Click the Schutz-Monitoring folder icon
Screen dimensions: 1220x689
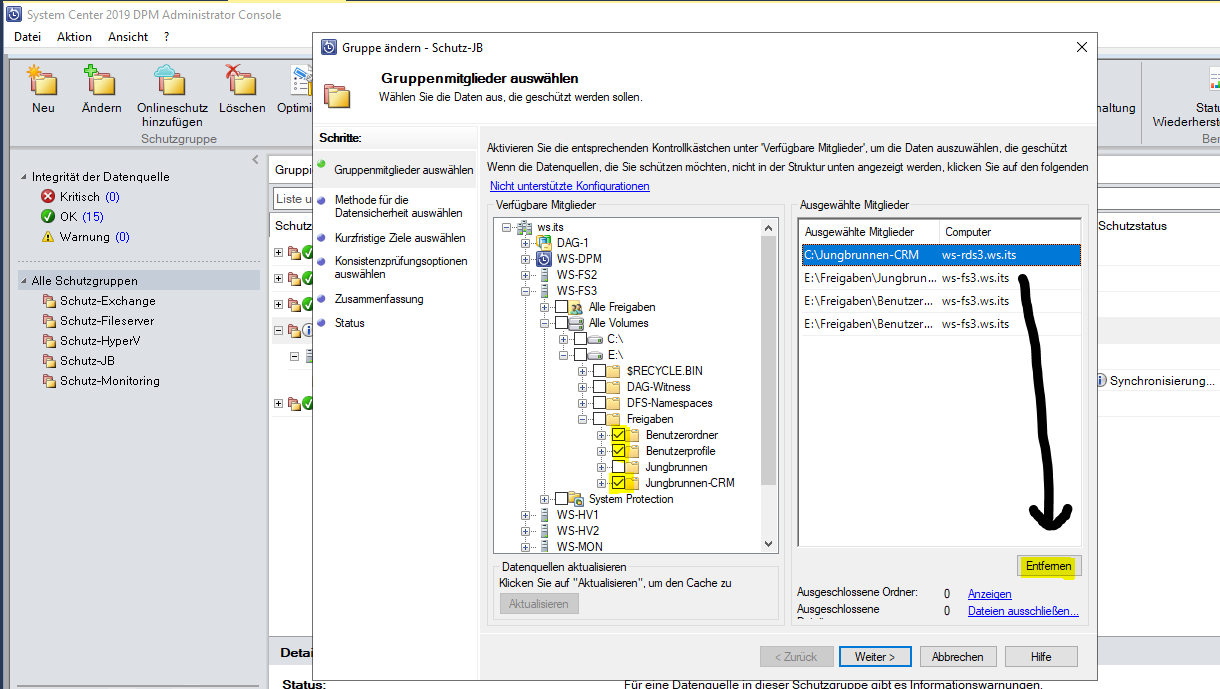click(49, 381)
